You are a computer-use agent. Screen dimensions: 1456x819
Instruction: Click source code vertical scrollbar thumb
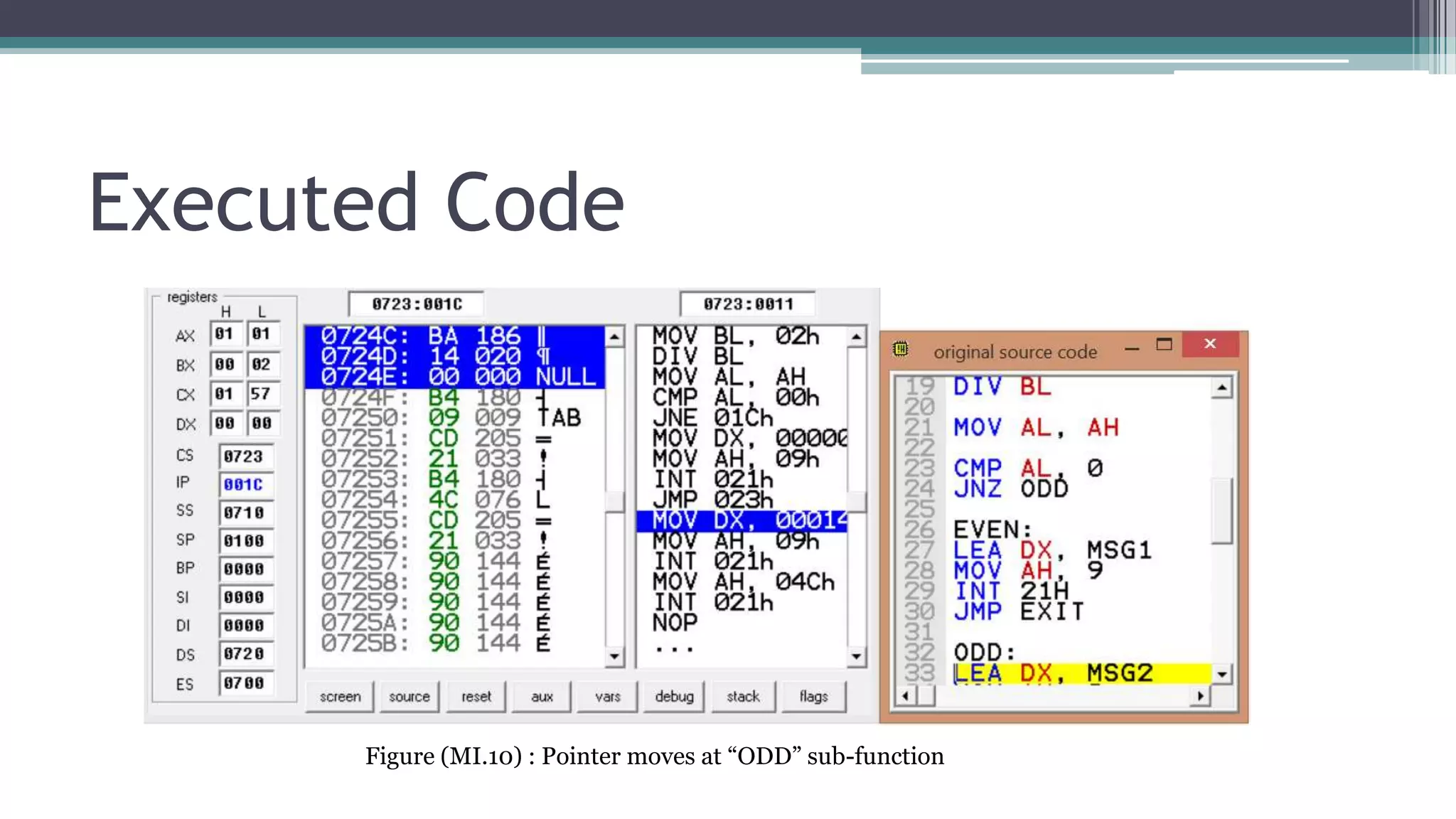pyautogui.click(x=1221, y=510)
